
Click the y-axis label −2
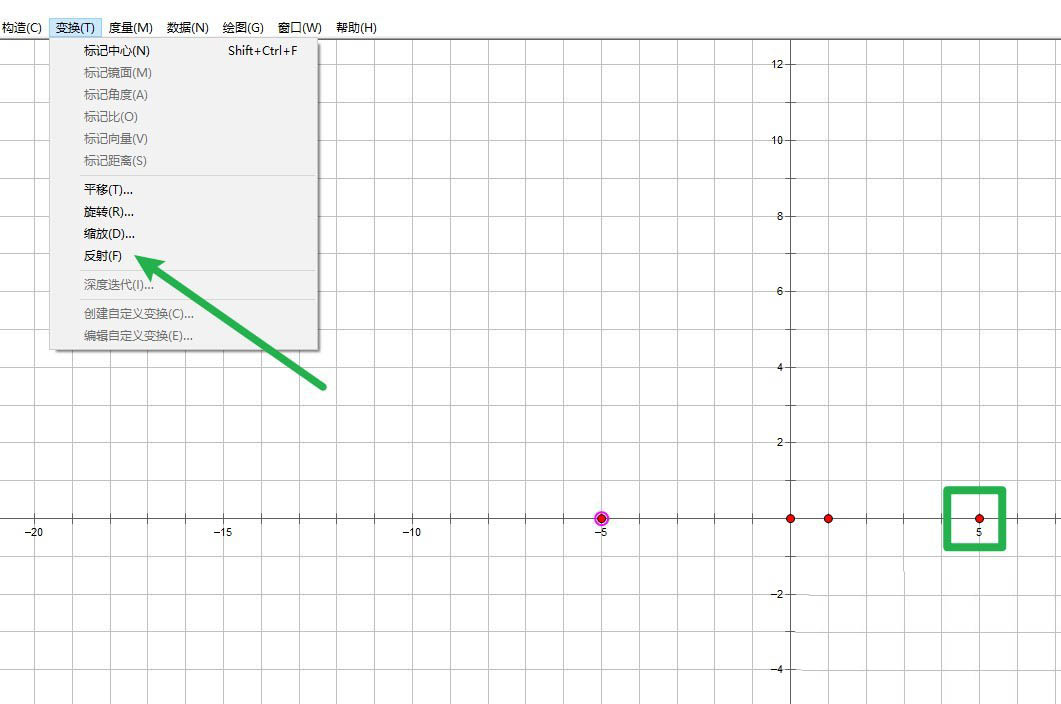(776, 594)
